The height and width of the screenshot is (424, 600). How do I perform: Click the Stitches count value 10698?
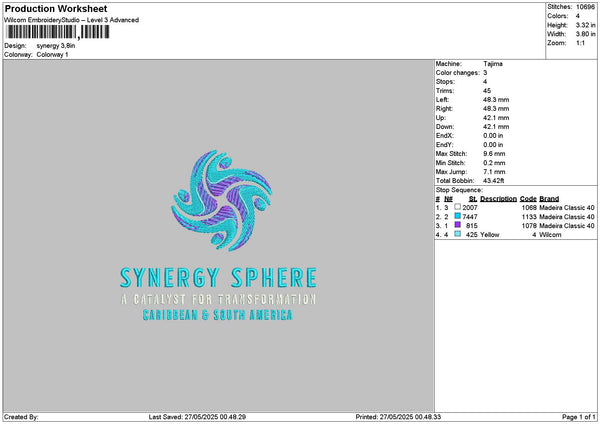point(585,7)
